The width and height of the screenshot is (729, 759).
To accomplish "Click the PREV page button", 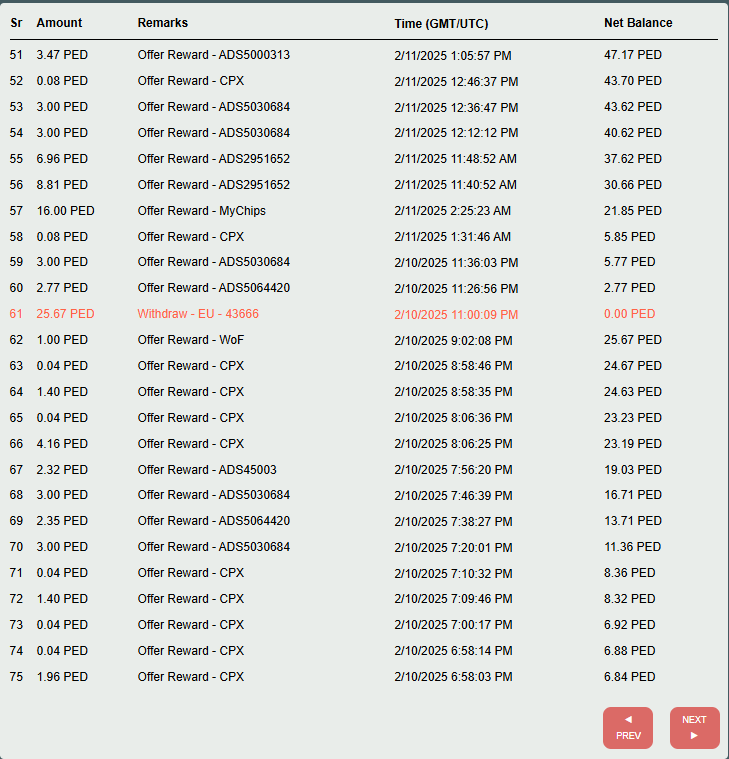I will click(x=628, y=728).
